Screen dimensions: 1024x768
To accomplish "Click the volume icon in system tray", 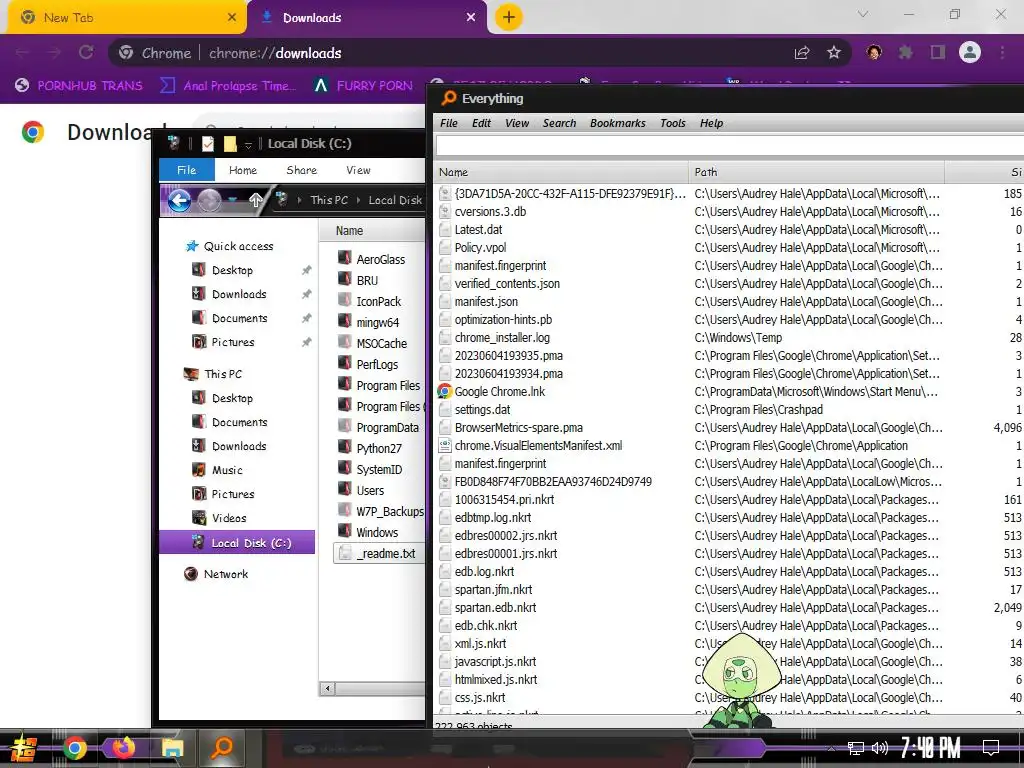I will 880,748.
